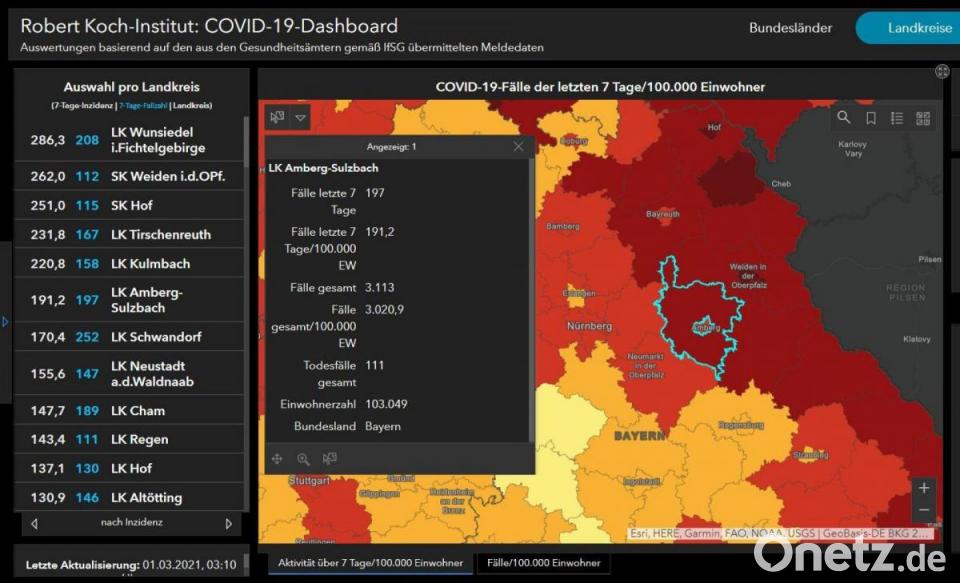960x583 pixels.
Task: Click the 7-Tage-Fallzahl header label
Action: 143,105
